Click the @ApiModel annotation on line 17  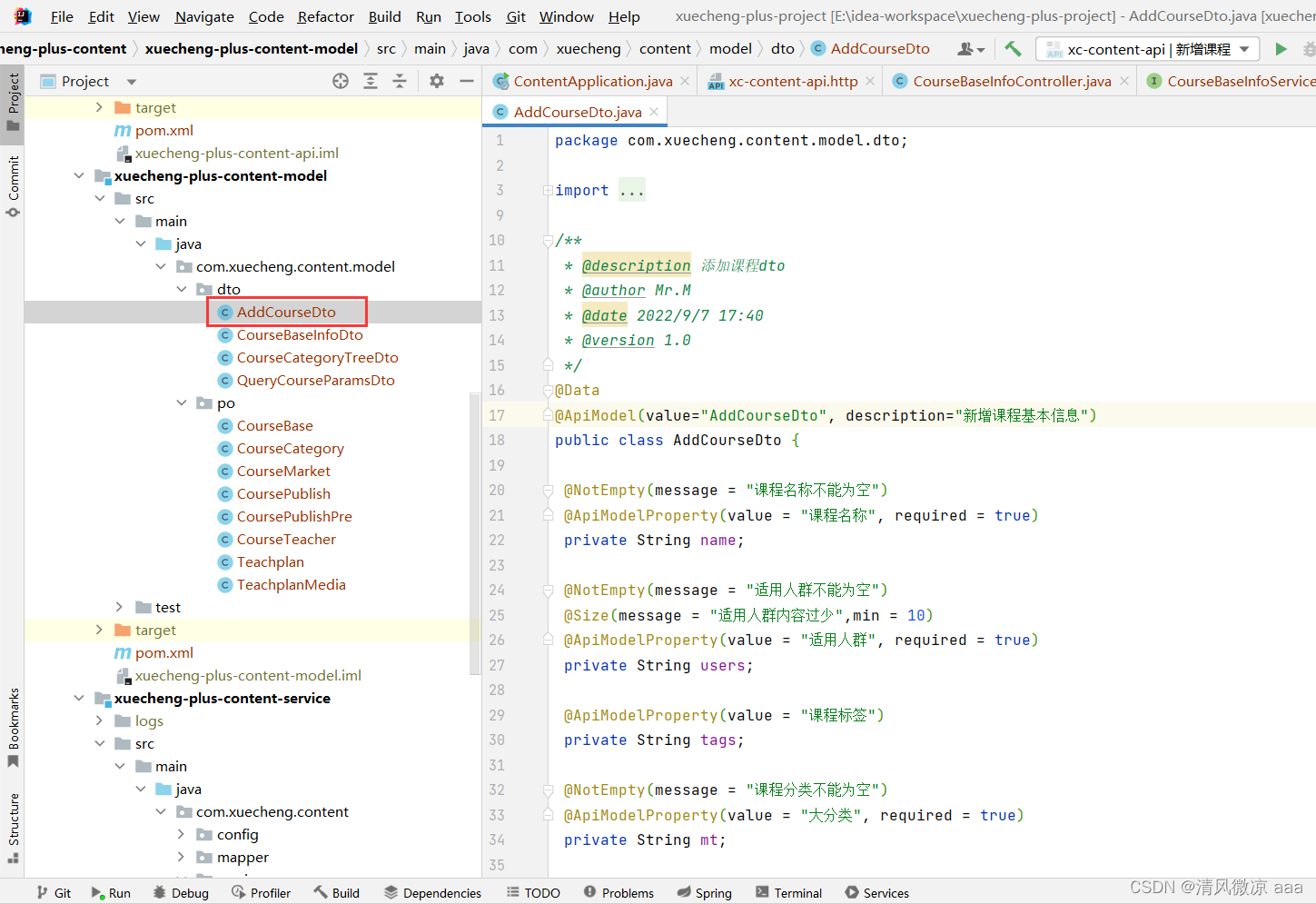click(596, 415)
